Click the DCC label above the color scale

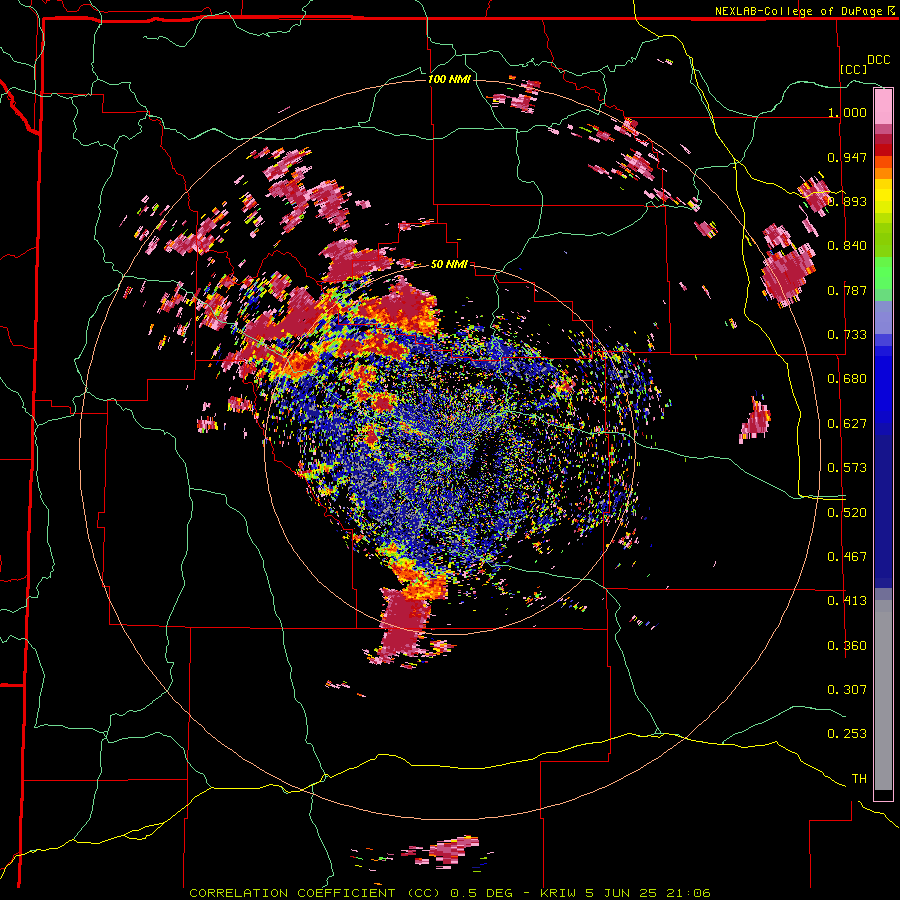click(878, 60)
